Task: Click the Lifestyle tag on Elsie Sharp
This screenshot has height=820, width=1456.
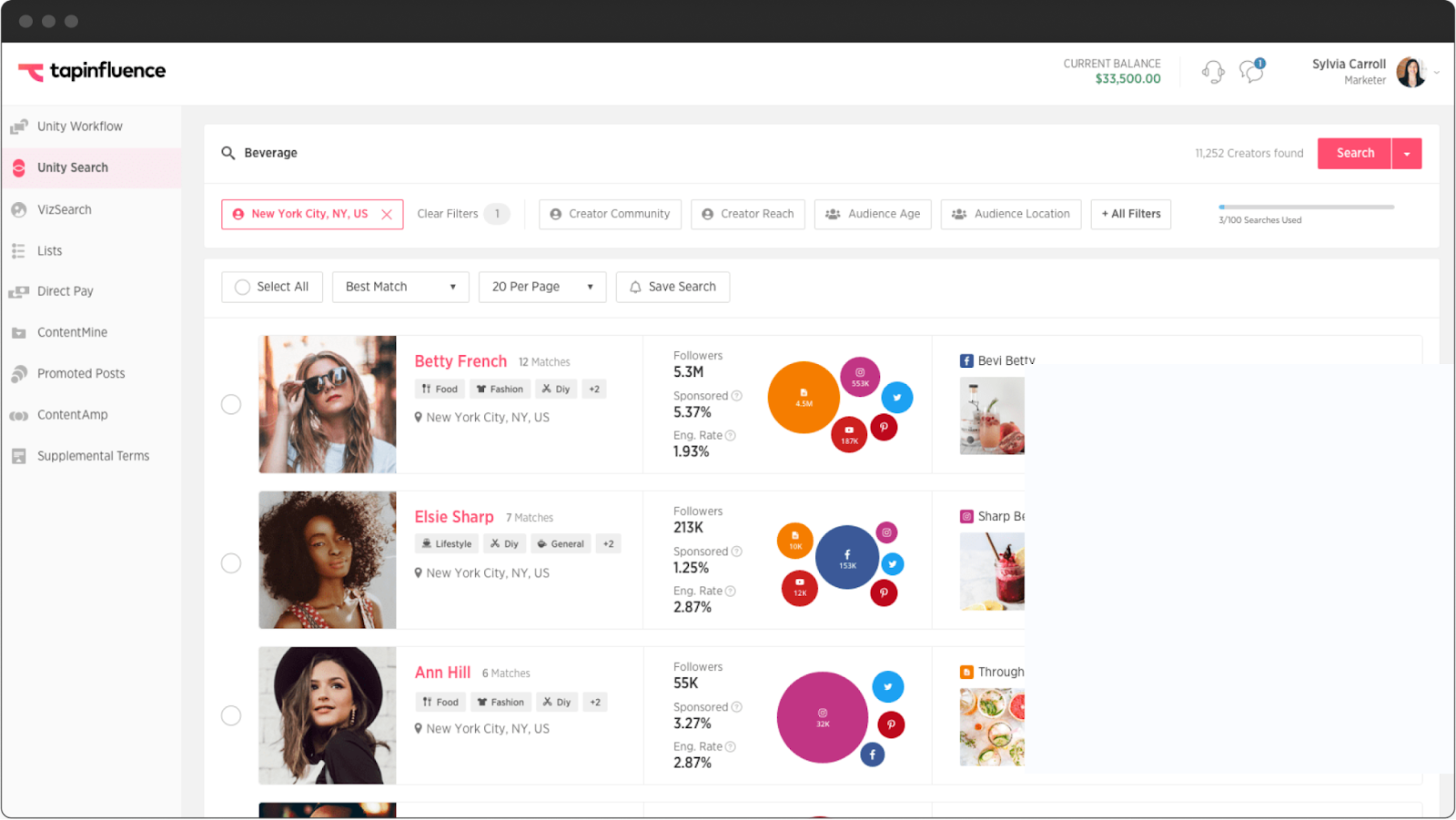Action: [446, 543]
